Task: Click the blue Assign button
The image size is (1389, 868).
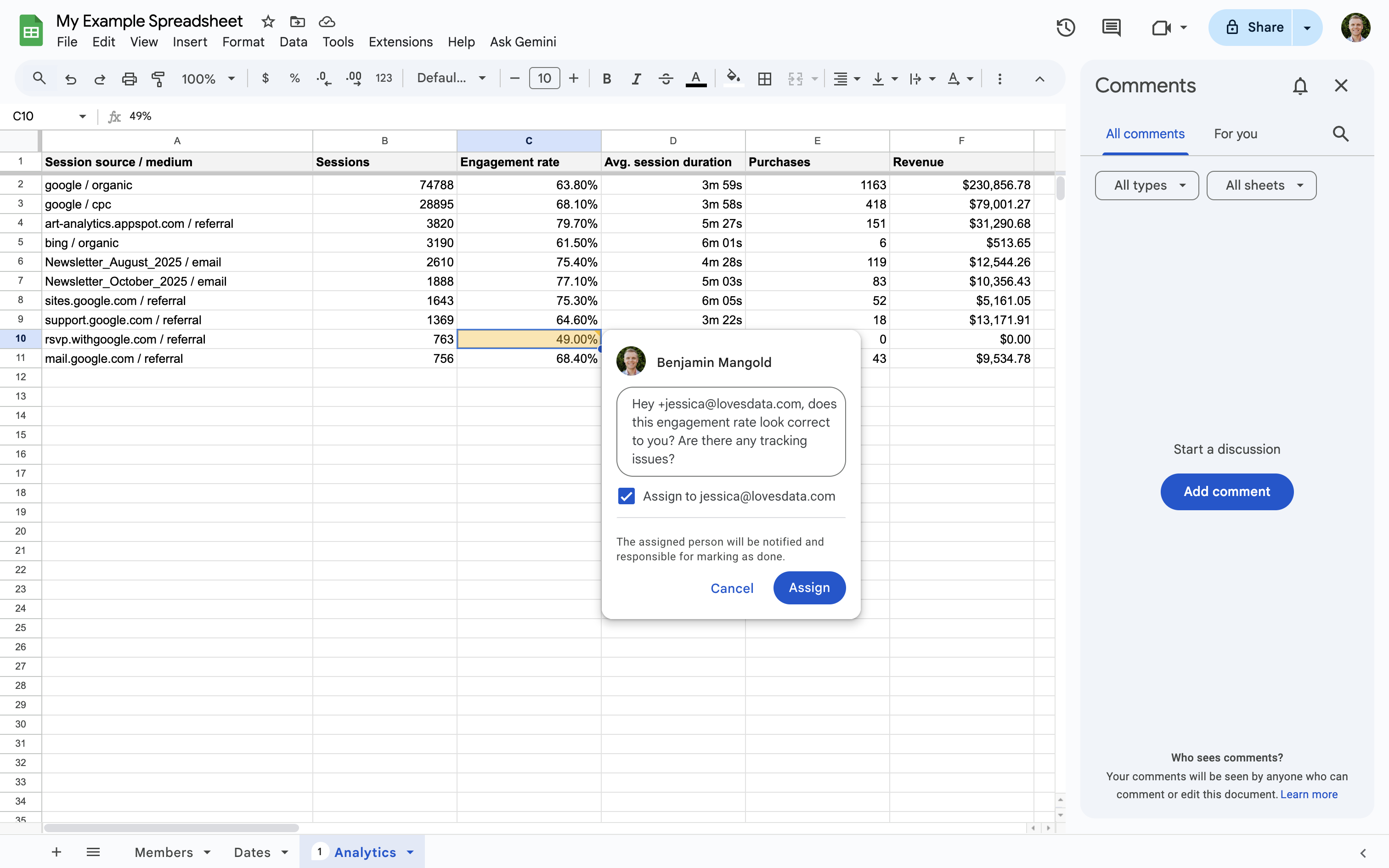Action: [809, 587]
